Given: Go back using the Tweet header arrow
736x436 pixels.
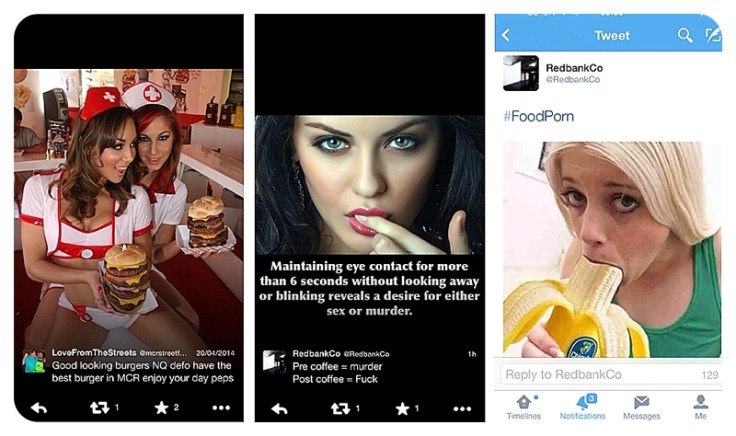Looking at the screenshot, I should (506, 35).
